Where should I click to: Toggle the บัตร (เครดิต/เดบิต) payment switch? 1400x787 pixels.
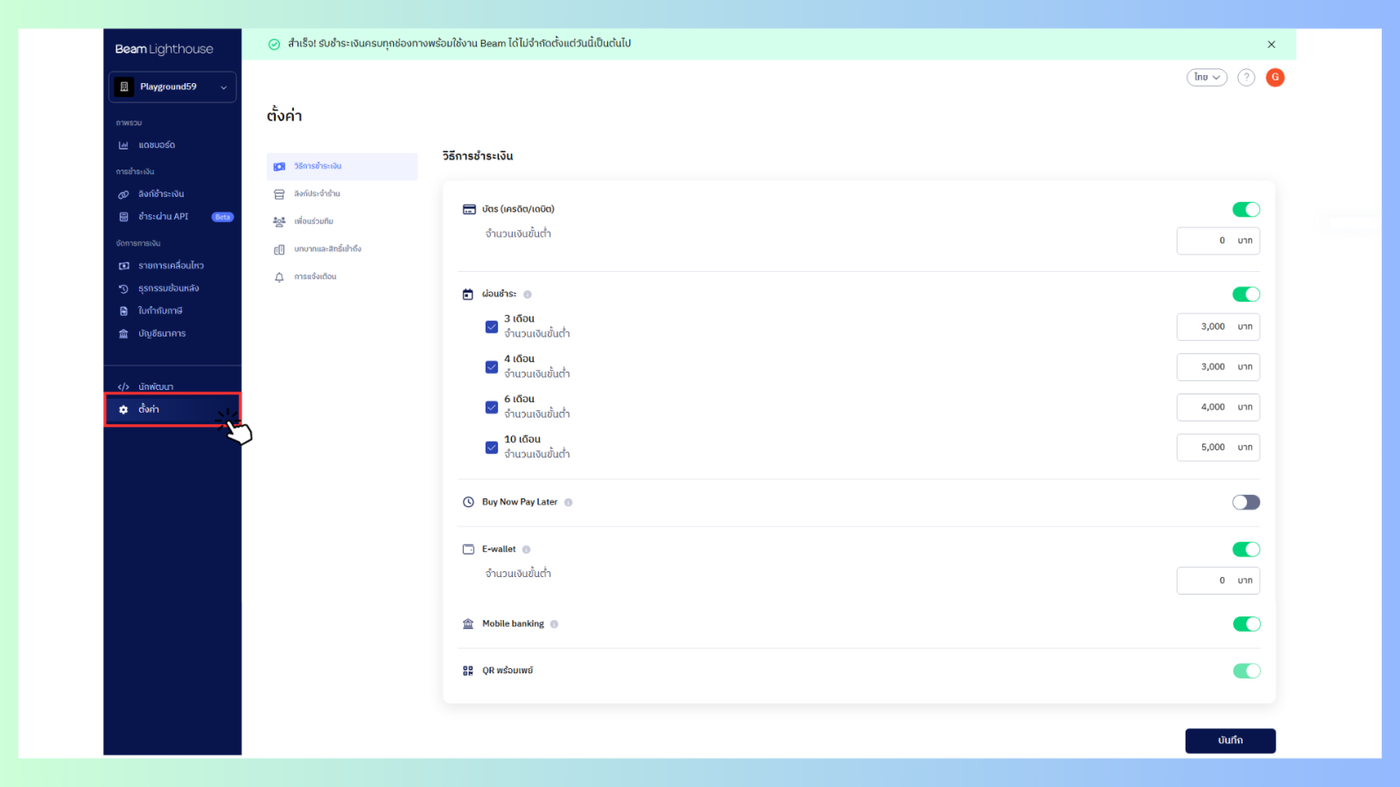click(x=1246, y=209)
